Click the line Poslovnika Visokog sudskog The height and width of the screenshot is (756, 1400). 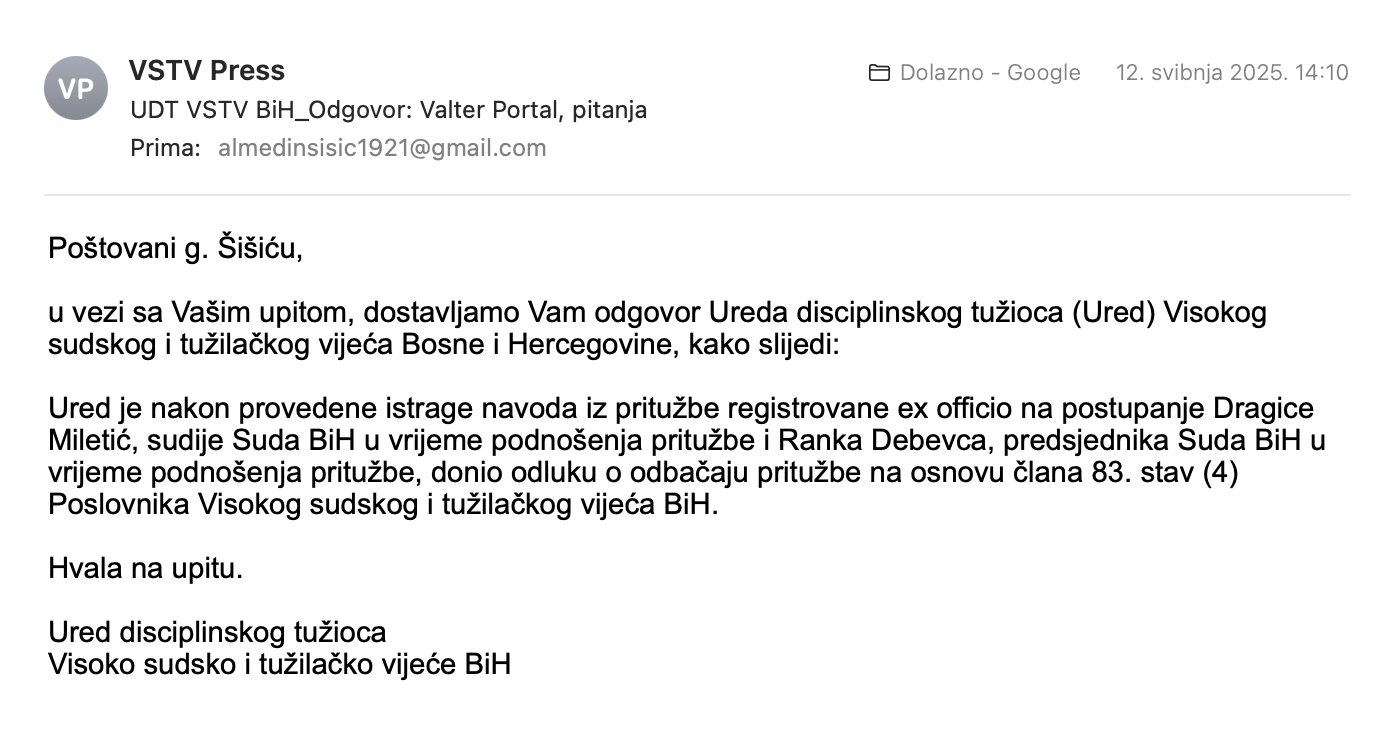click(x=383, y=505)
